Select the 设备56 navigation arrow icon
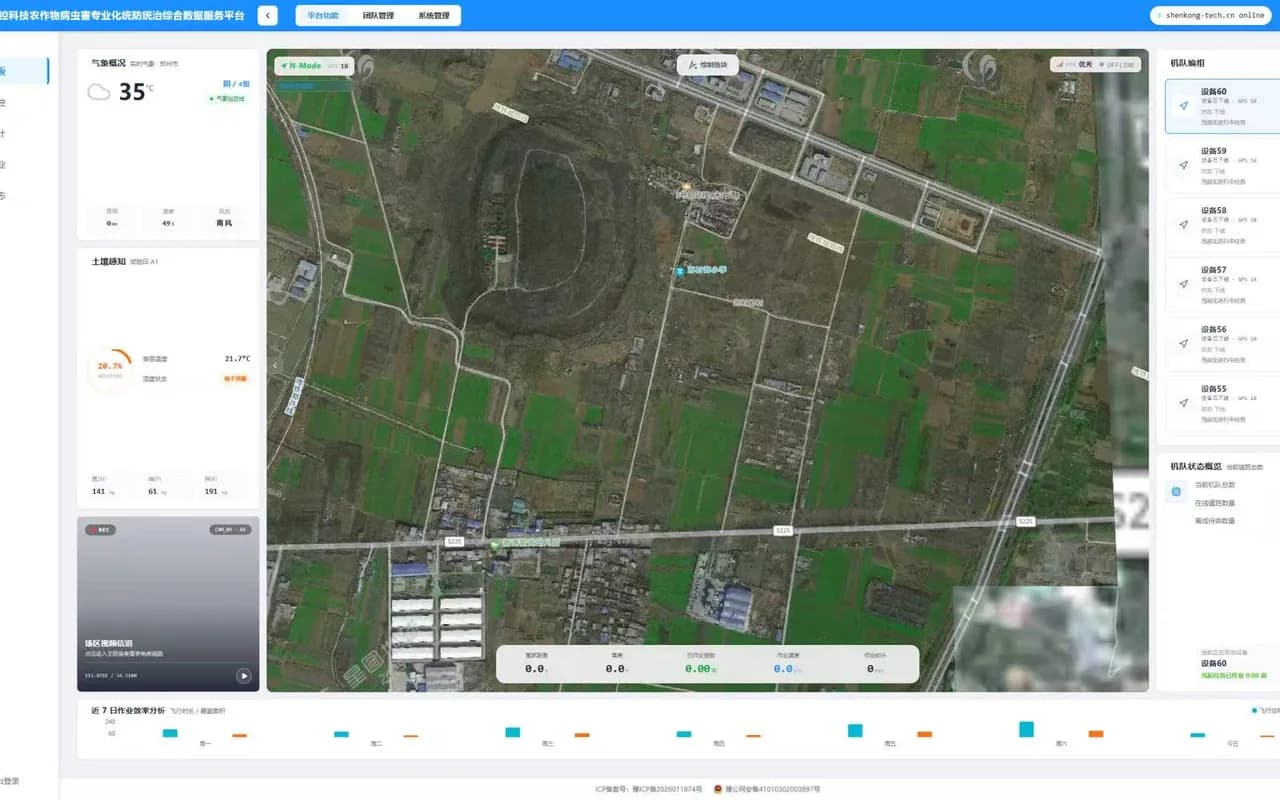 [1184, 343]
